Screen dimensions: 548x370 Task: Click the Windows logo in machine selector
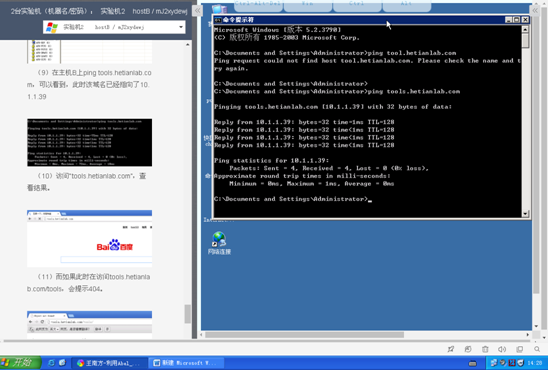click(x=52, y=27)
